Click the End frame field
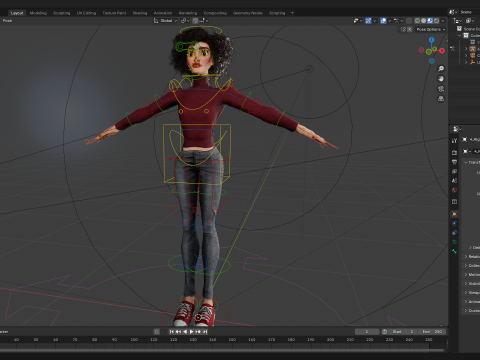The image size is (480, 360). click(x=432, y=332)
